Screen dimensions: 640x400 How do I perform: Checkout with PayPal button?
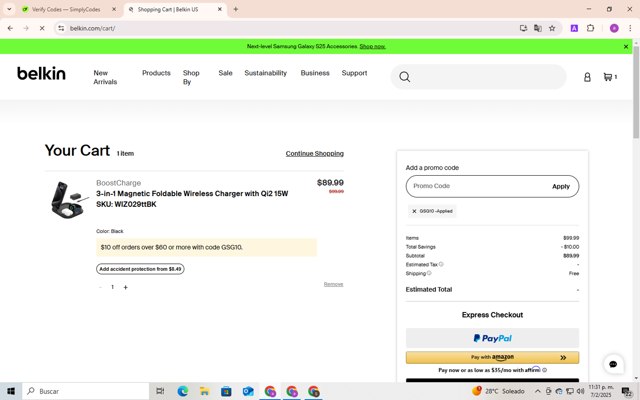[x=492, y=338]
